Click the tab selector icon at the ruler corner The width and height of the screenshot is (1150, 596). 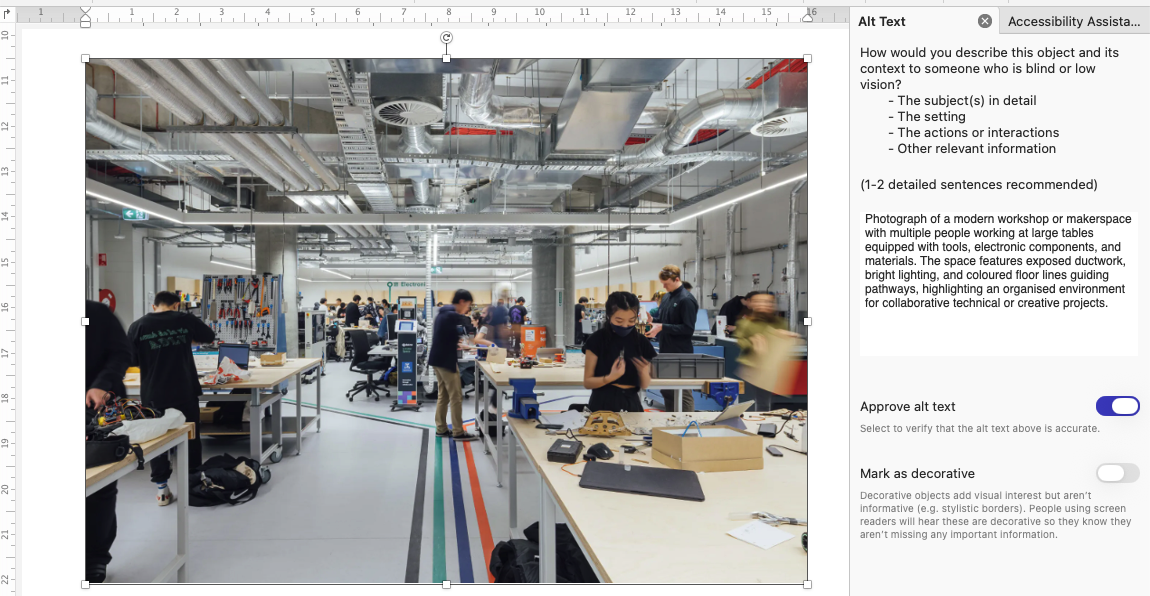[7, 13]
